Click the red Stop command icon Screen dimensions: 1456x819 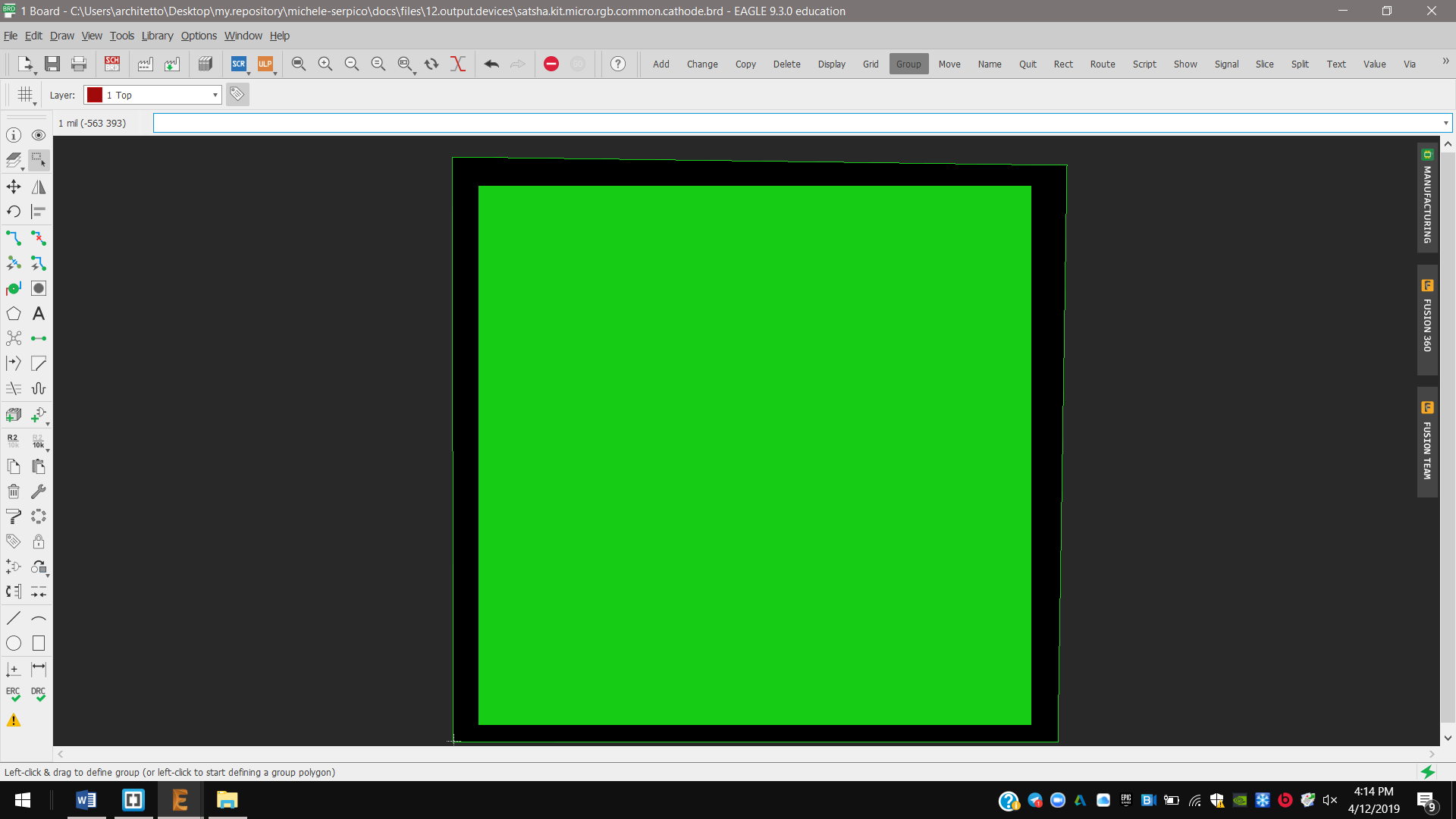point(551,64)
